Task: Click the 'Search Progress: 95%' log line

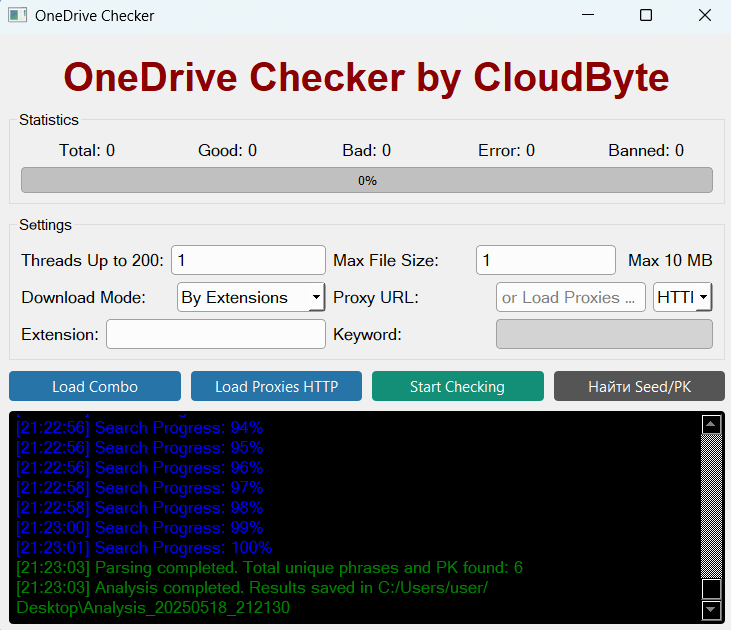Action: tap(140, 448)
